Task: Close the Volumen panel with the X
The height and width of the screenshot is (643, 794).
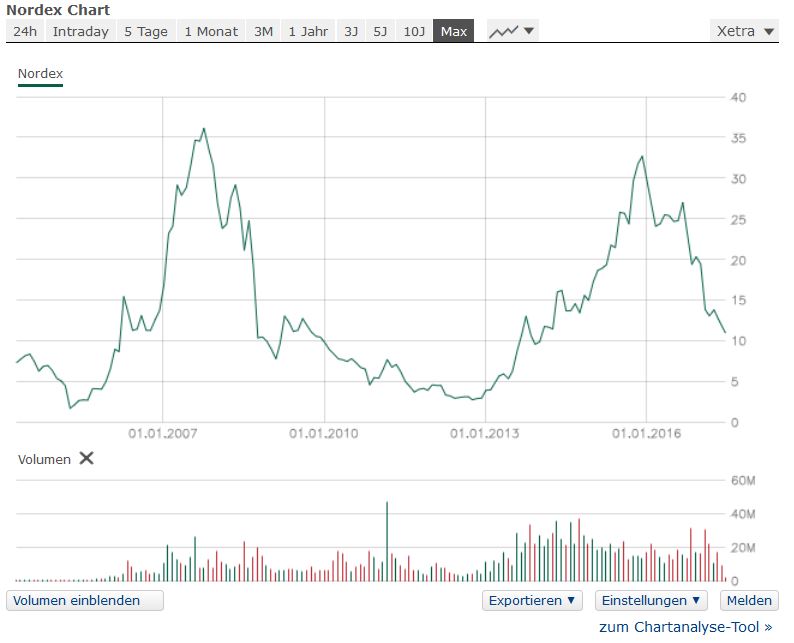Action: point(87,459)
